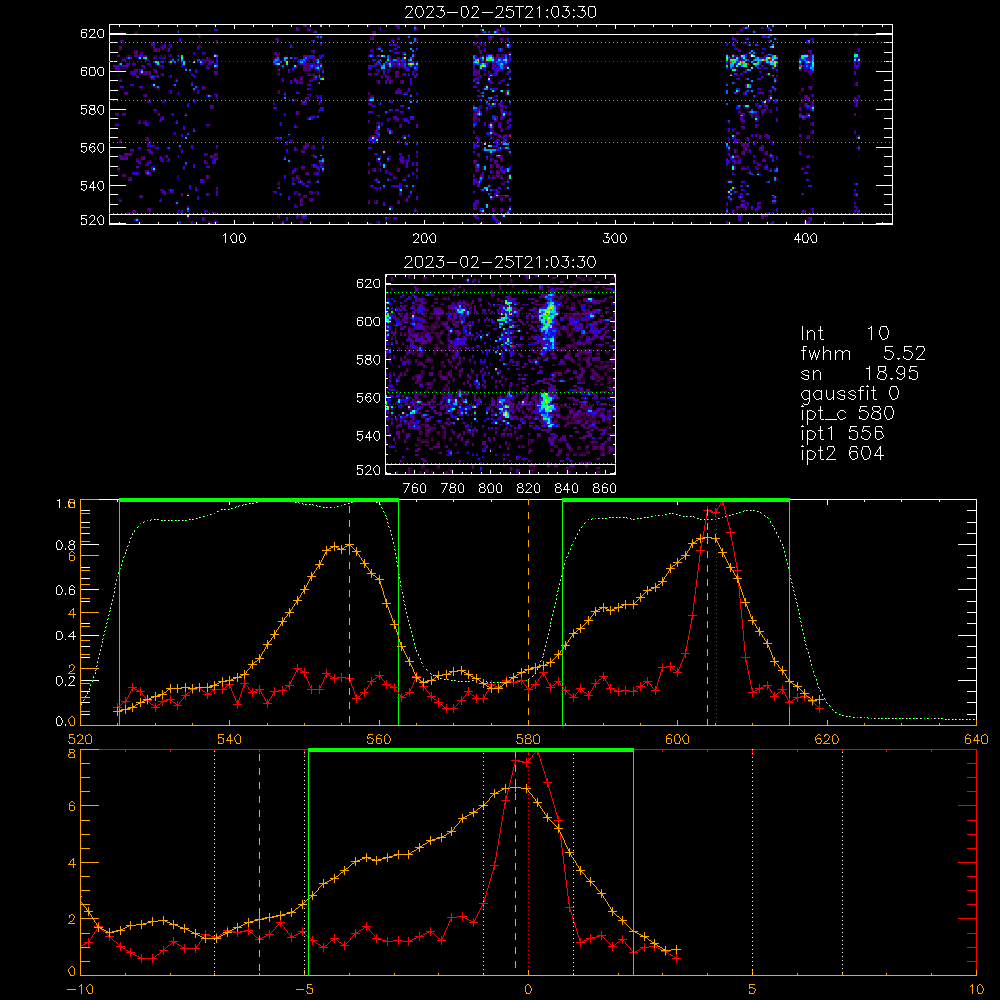This screenshot has width=1000, height=1000.
Task: Click y-axis label 0.4 on profile plot
Action: click(x=66, y=636)
